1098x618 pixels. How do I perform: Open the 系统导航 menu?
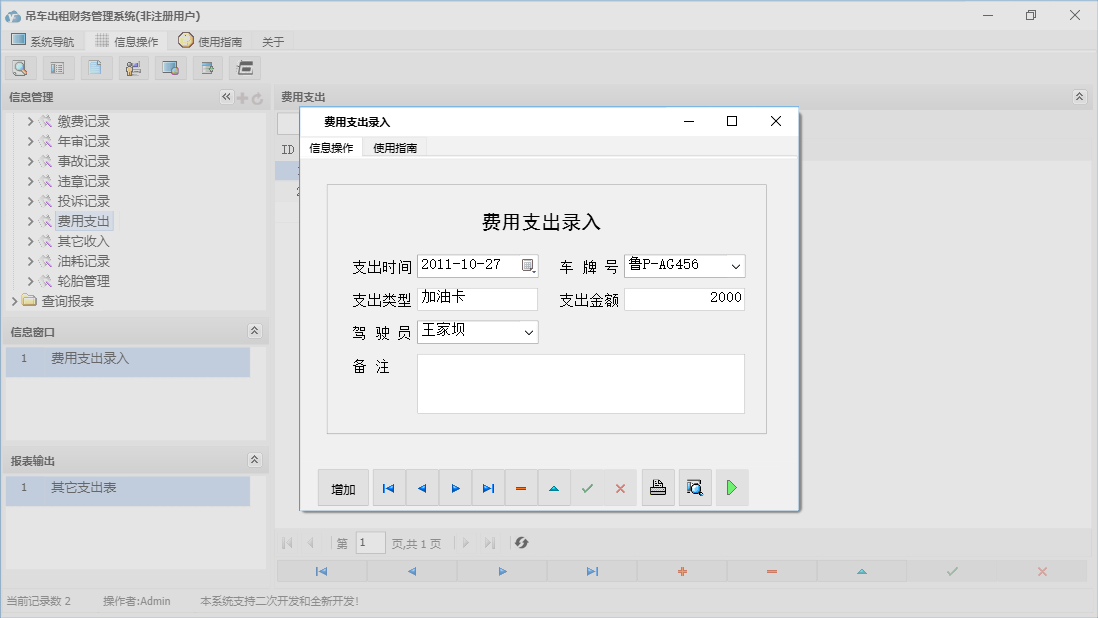(42, 41)
